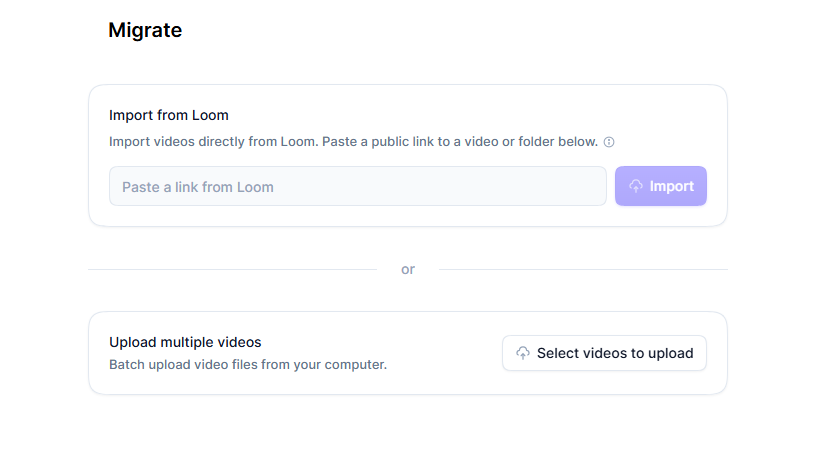Click the divider line left of "or"

click(x=232, y=270)
